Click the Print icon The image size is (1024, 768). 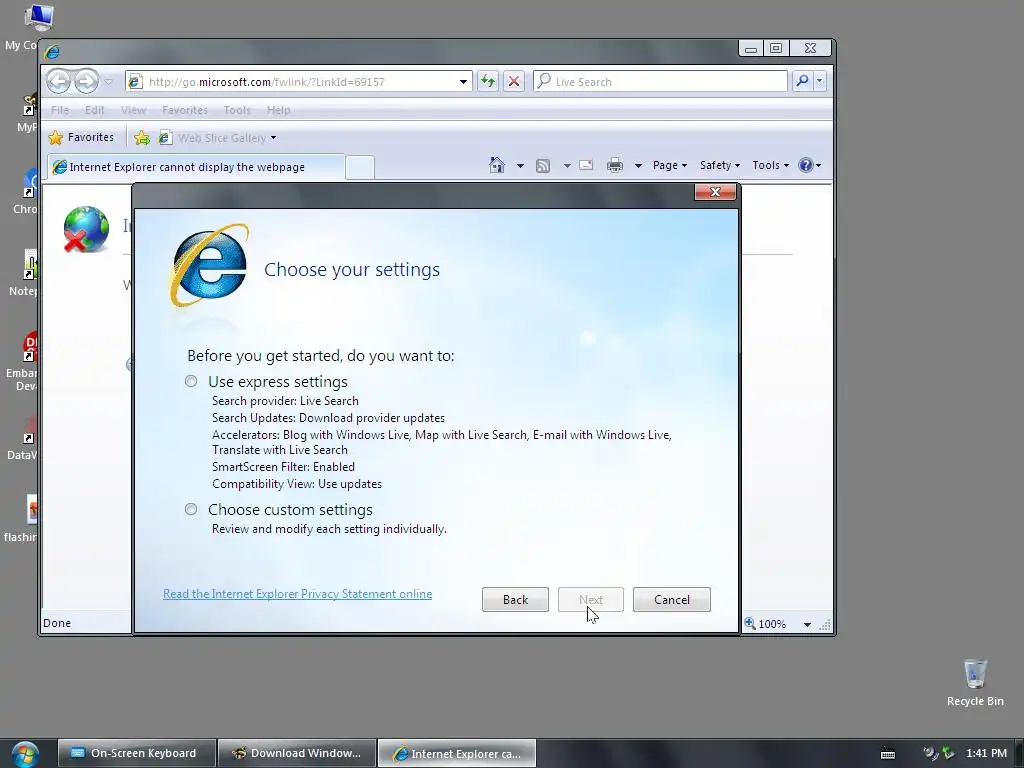click(615, 165)
